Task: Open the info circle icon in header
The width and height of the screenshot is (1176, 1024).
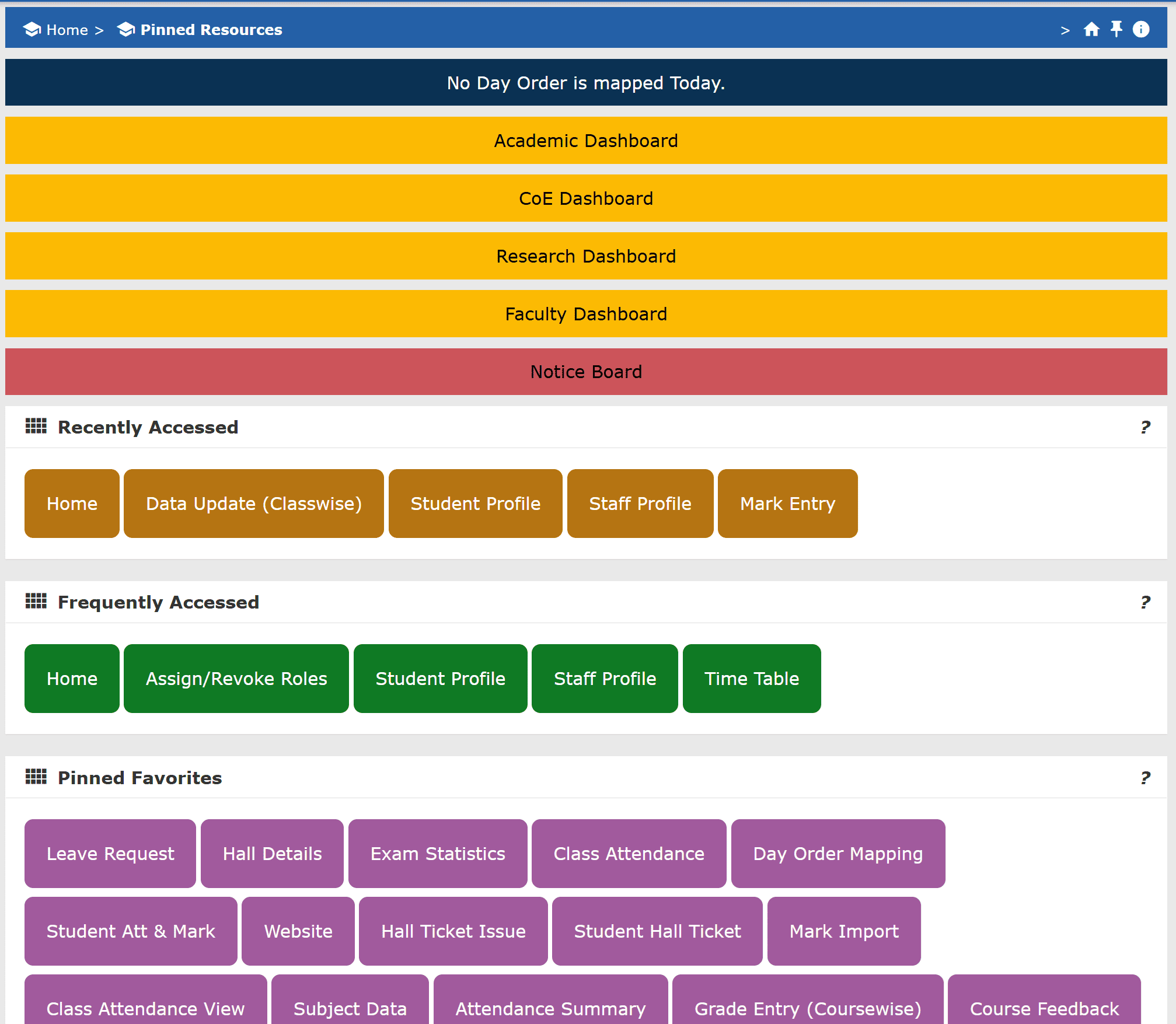Action: [1140, 29]
